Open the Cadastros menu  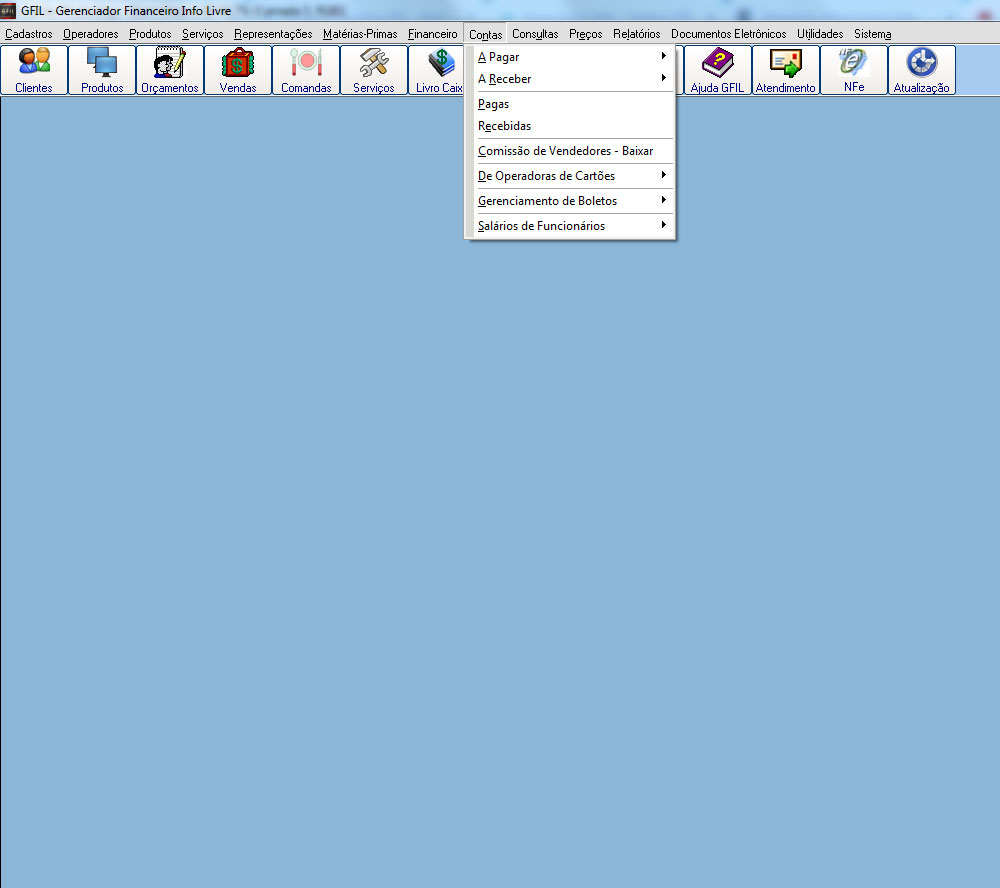tap(29, 34)
